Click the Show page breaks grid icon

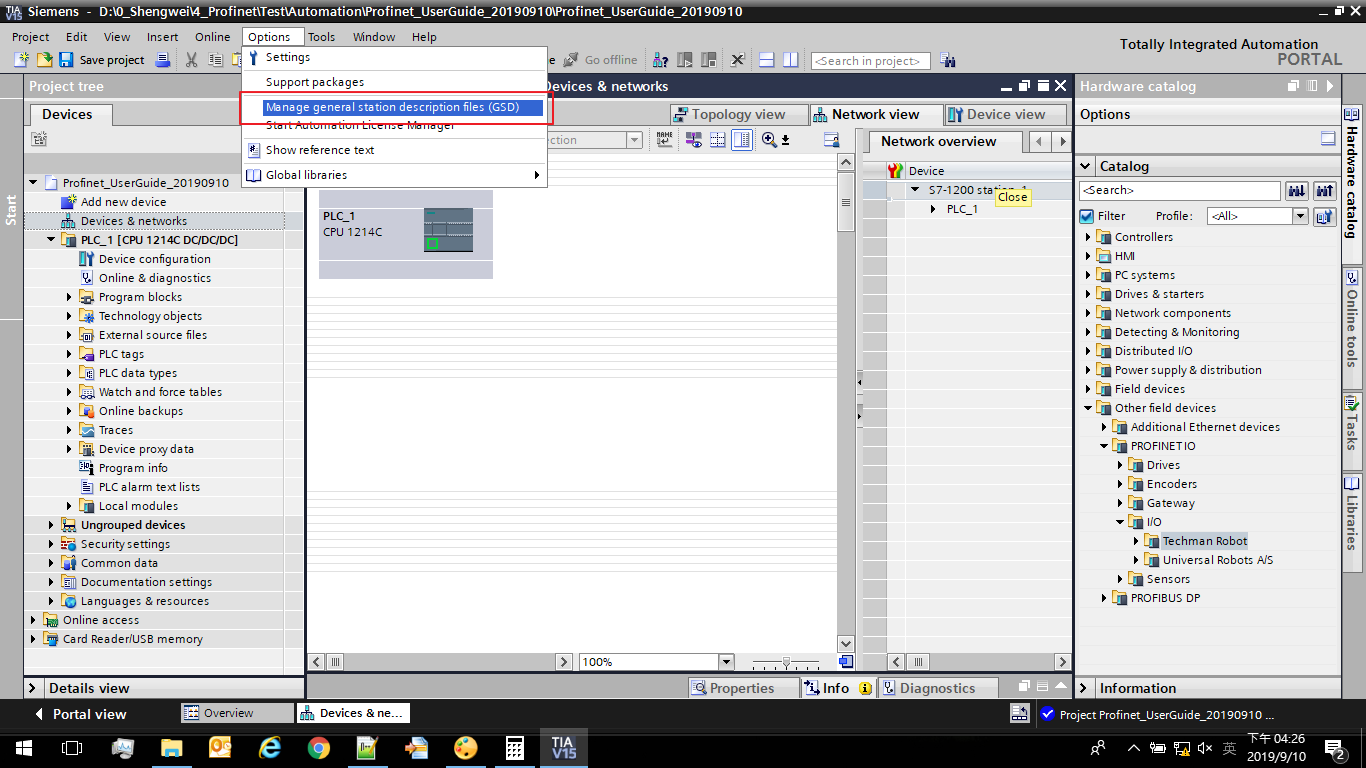pyautogui.click(x=717, y=140)
